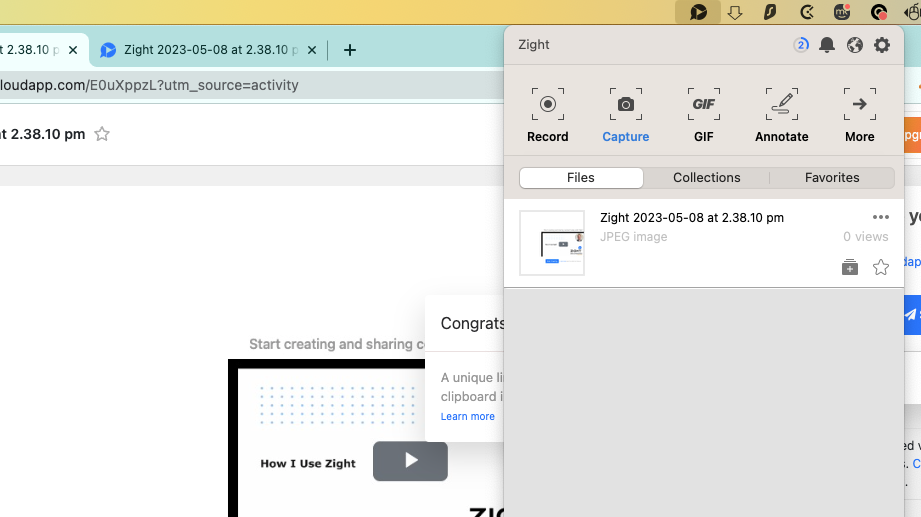Click the Zight panel title text
The height and width of the screenshot is (517, 921).
533,45
